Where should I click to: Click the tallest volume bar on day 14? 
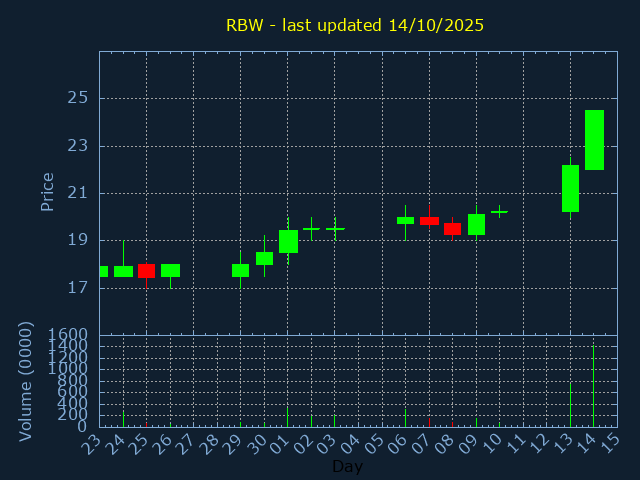pos(594,386)
